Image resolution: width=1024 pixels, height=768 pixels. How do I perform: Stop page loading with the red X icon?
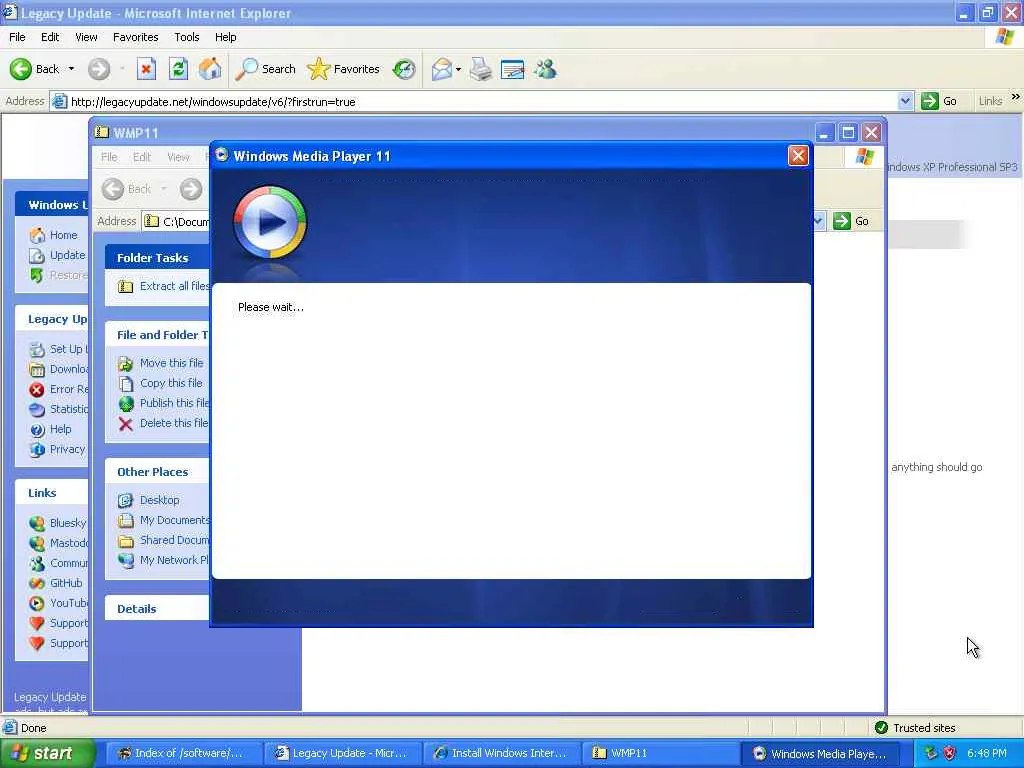coord(146,69)
